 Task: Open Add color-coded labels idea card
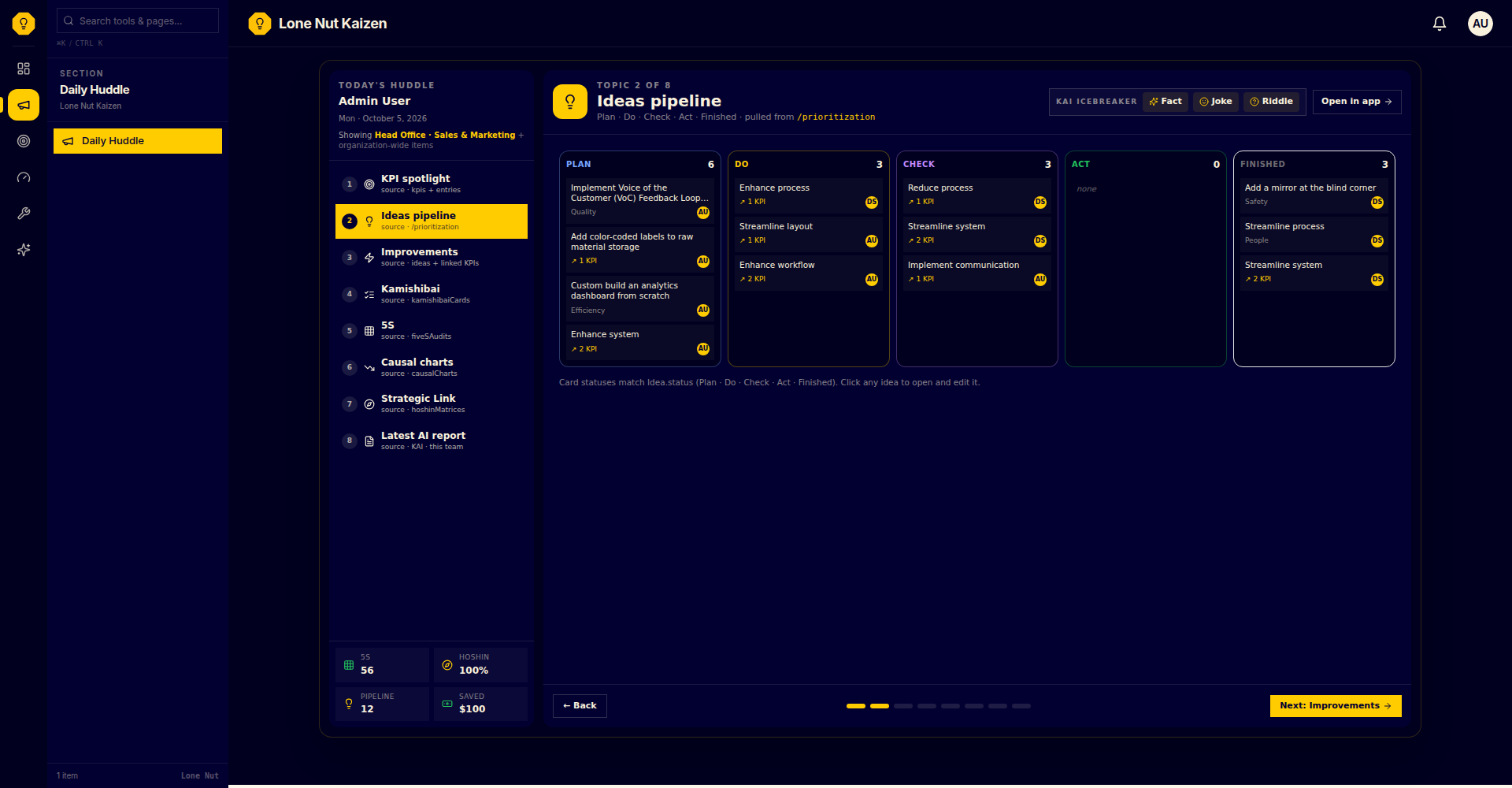pos(640,249)
